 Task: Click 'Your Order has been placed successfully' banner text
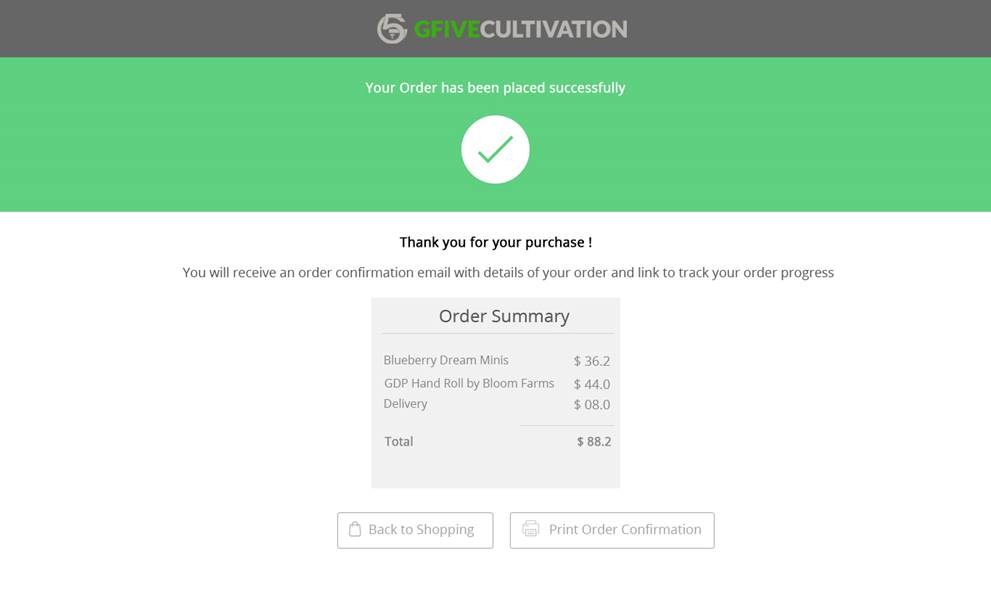pyautogui.click(x=496, y=88)
